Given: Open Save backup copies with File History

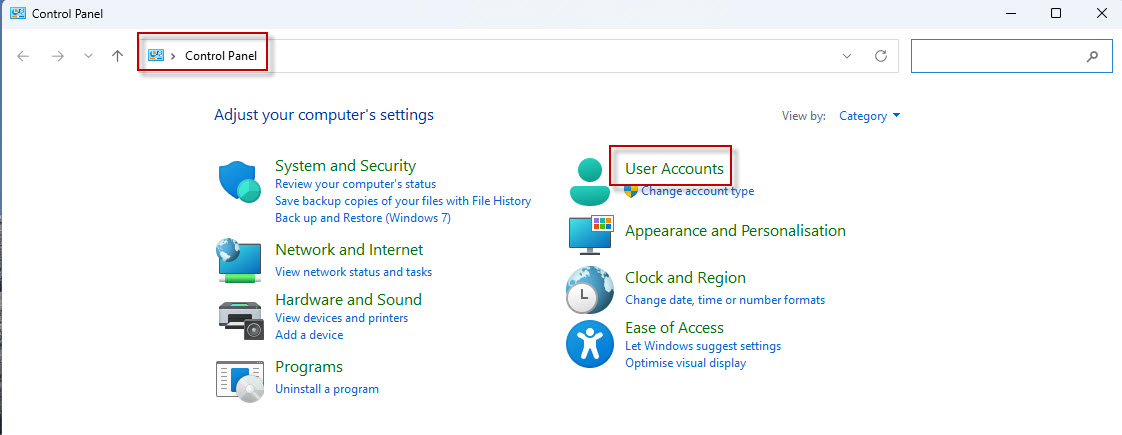Looking at the screenshot, I should pyautogui.click(x=403, y=201).
